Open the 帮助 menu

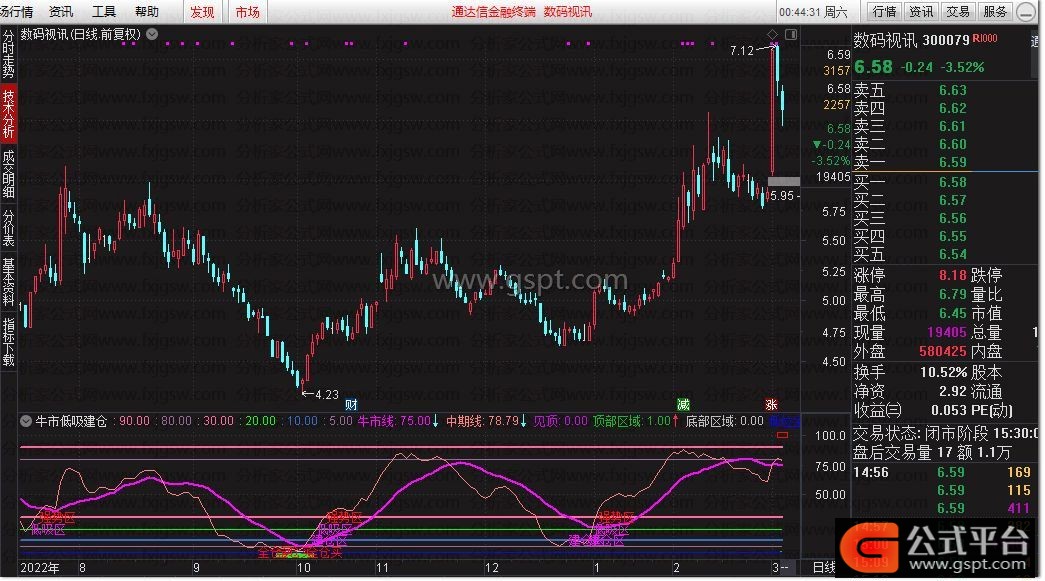click(x=147, y=12)
